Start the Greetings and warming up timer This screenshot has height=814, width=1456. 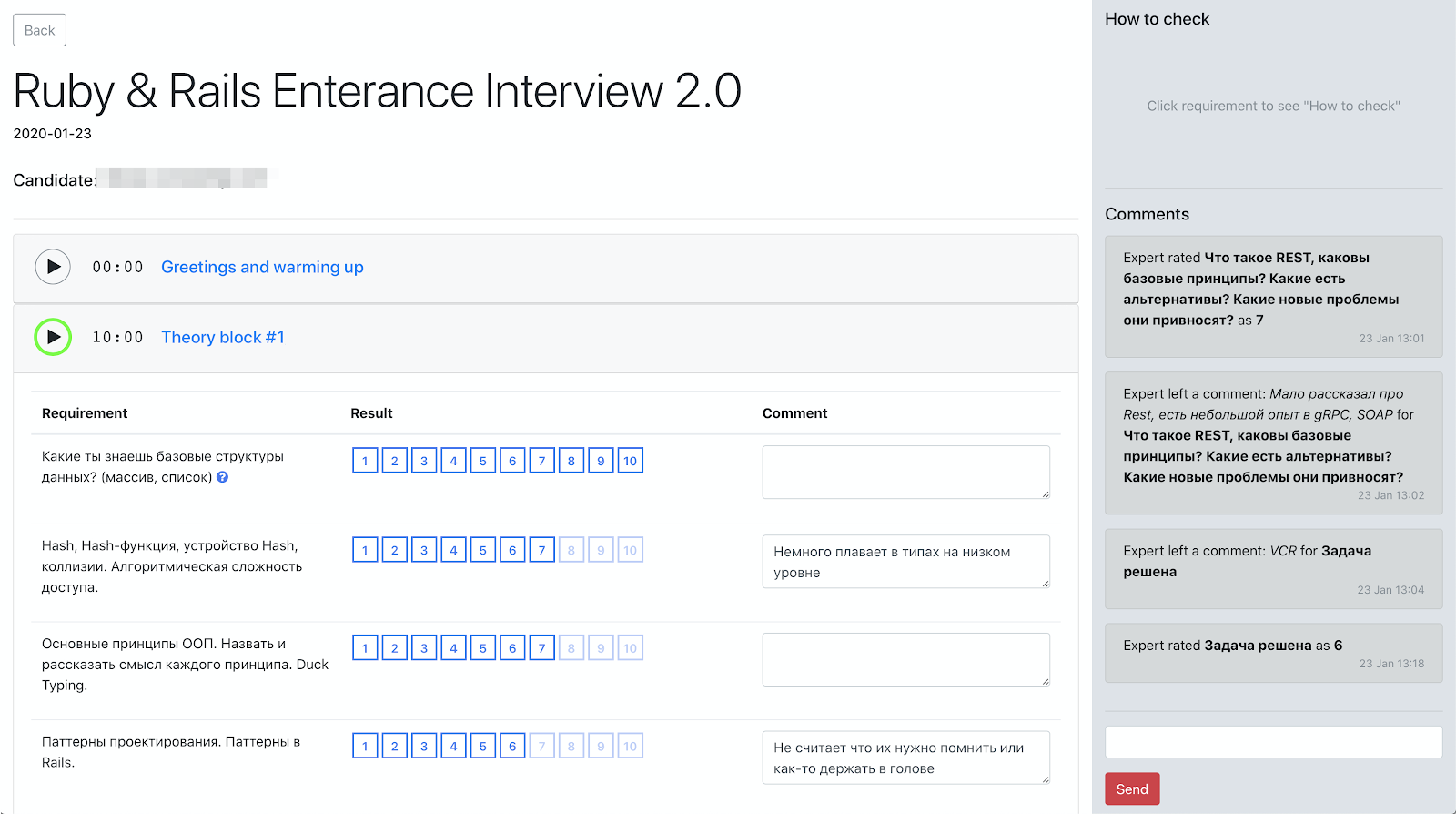(x=53, y=267)
